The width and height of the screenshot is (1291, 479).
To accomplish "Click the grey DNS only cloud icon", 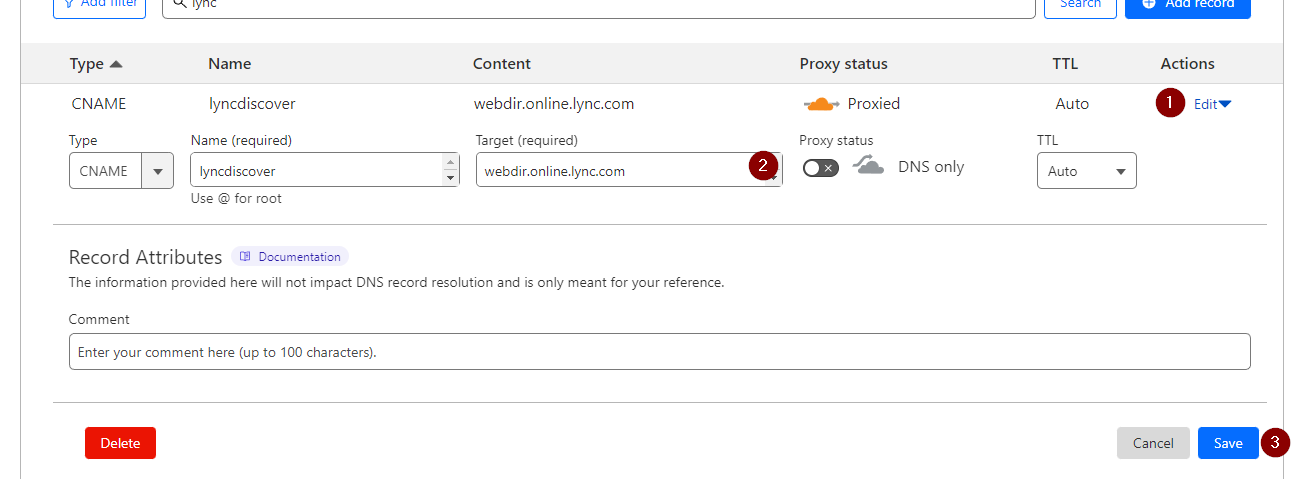I will point(868,167).
